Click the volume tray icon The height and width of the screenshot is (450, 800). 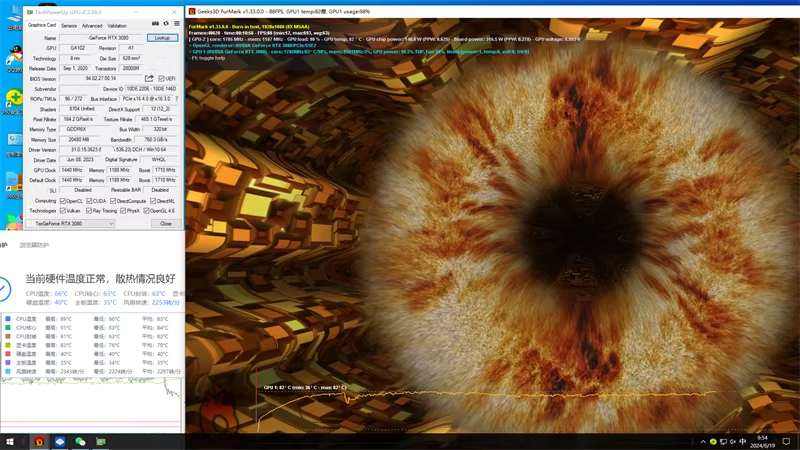[x=733, y=442]
